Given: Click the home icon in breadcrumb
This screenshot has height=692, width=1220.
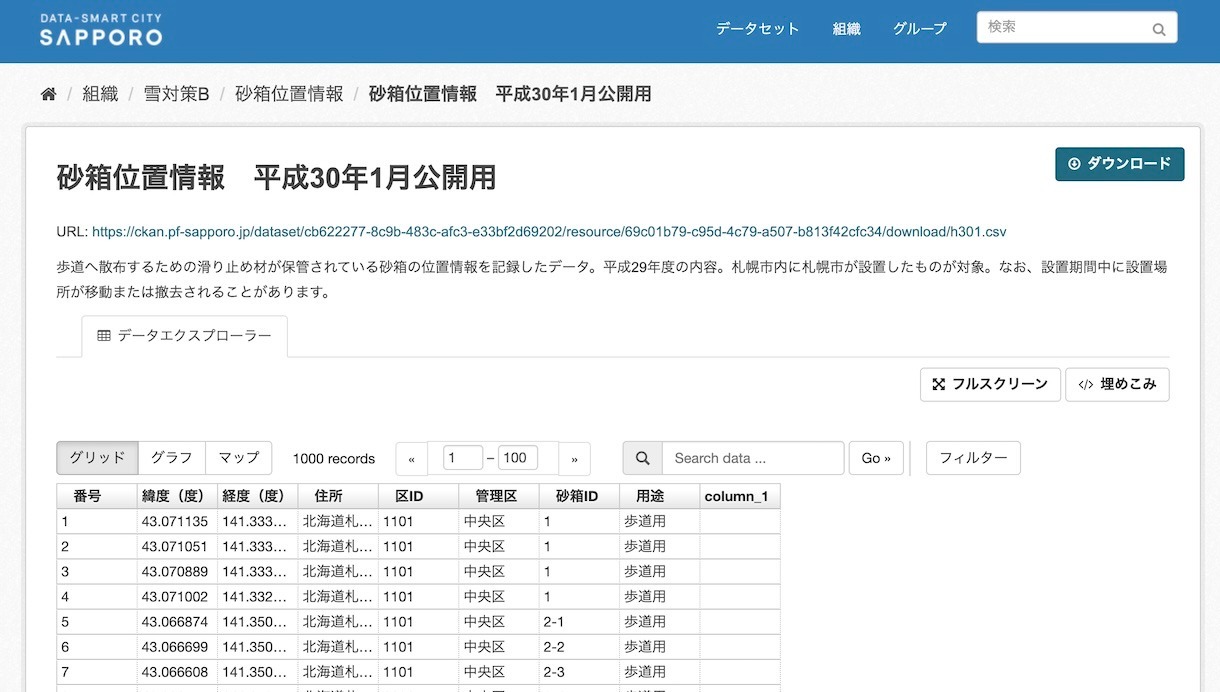Looking at the screenshot, I should [48, 94].
